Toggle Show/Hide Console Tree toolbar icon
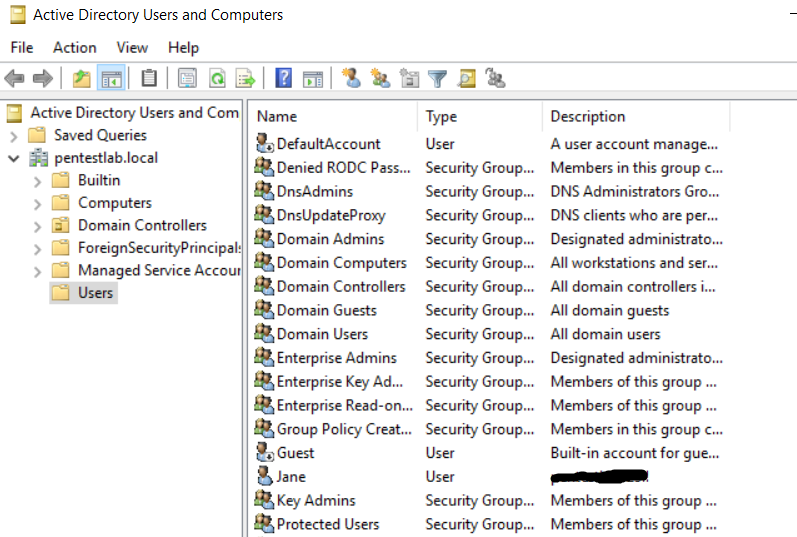Screen dimensions: 797x537 [111, 79]
